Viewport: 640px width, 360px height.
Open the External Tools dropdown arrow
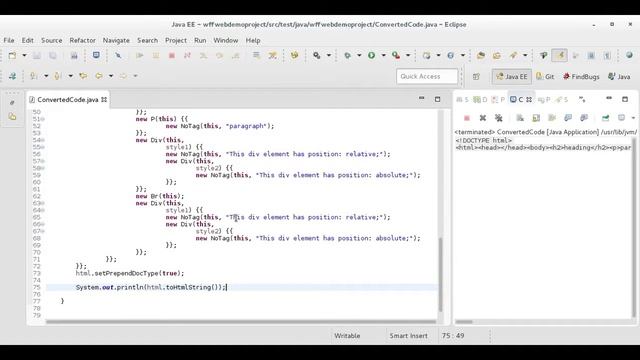click(x=408, y=56)
